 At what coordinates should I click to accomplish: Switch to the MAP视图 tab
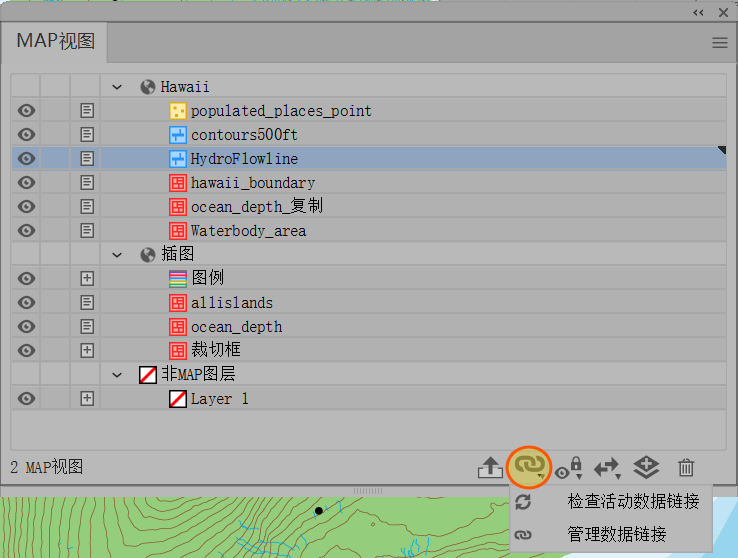(x=56, y=41)
